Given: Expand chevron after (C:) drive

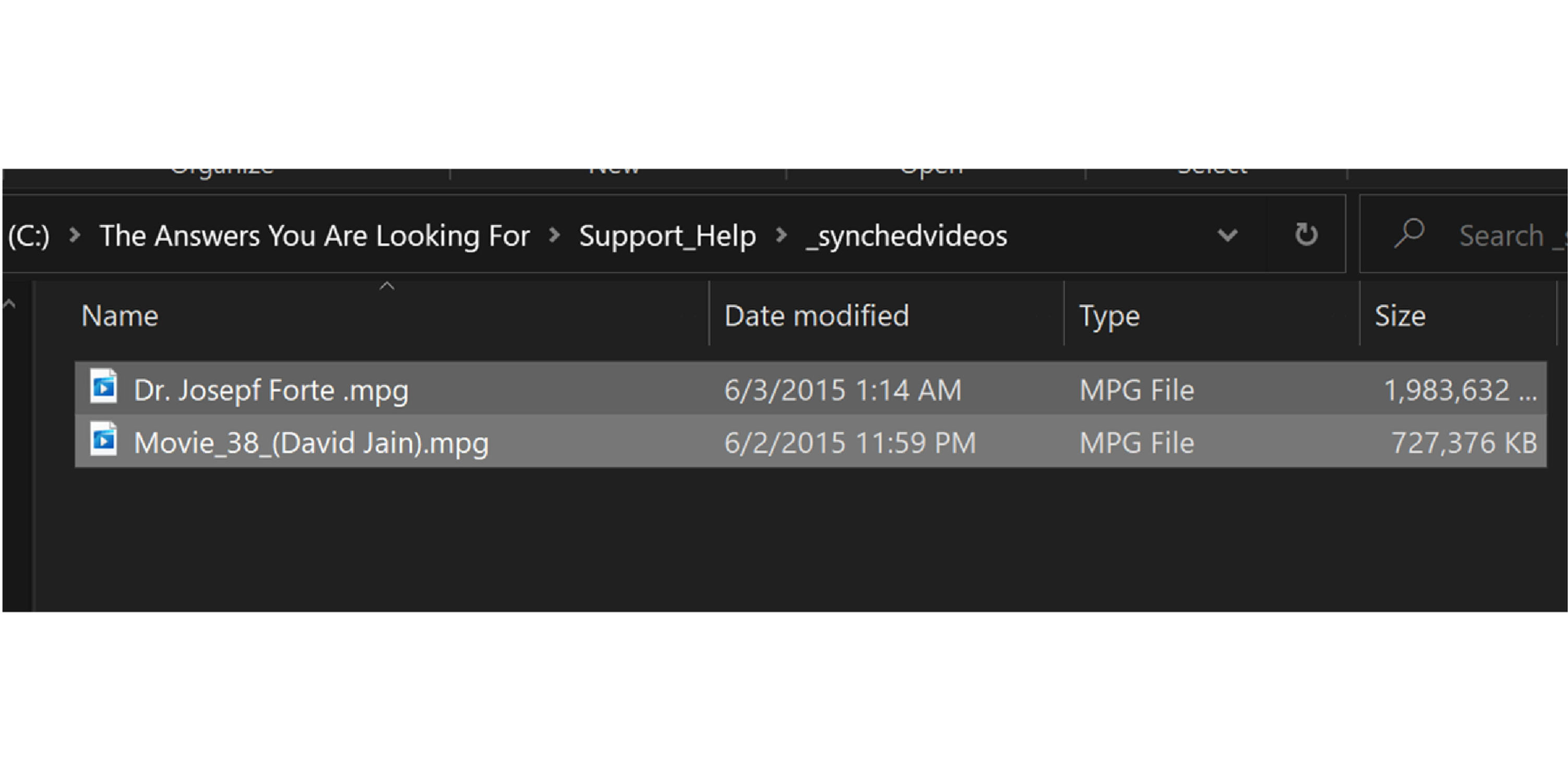Looking at the screenshot, I should click(x=74, y=235).
